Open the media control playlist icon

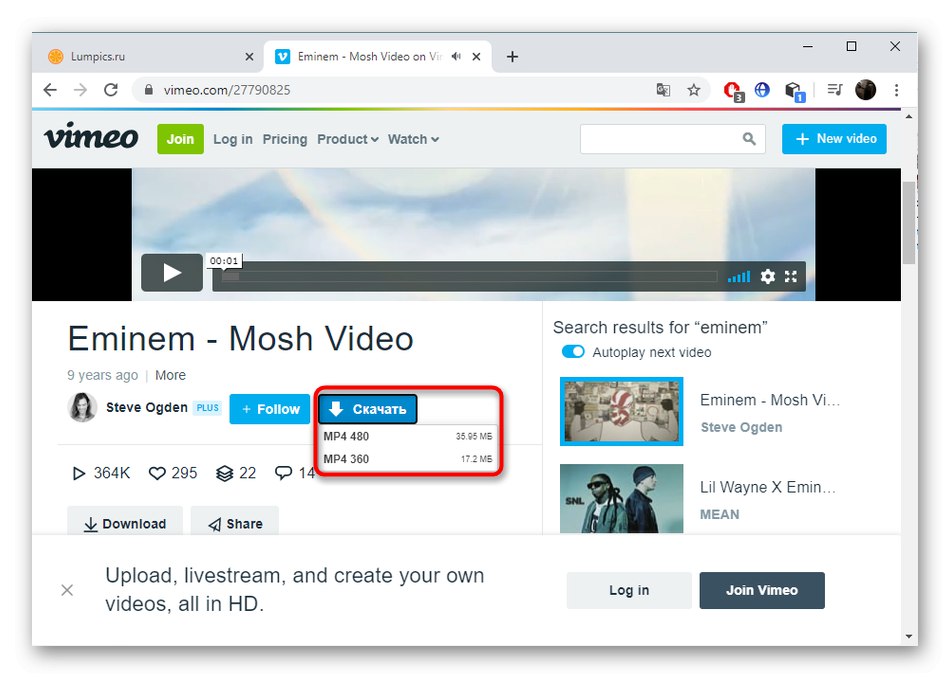click(x=835, y=90)
